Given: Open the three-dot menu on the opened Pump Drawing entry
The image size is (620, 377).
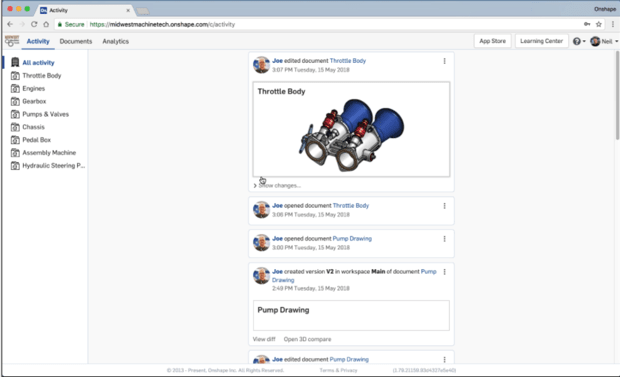Looking at the screenshot, I should (x=444, y=239).
